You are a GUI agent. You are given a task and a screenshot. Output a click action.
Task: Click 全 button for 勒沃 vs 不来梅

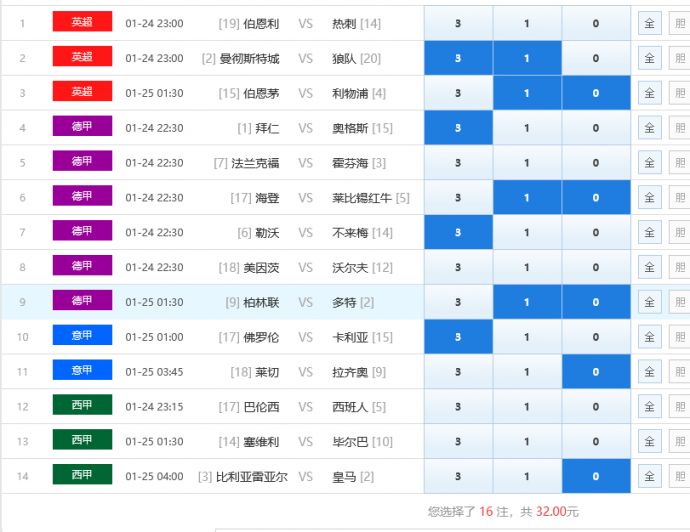[x=649, y=233]
